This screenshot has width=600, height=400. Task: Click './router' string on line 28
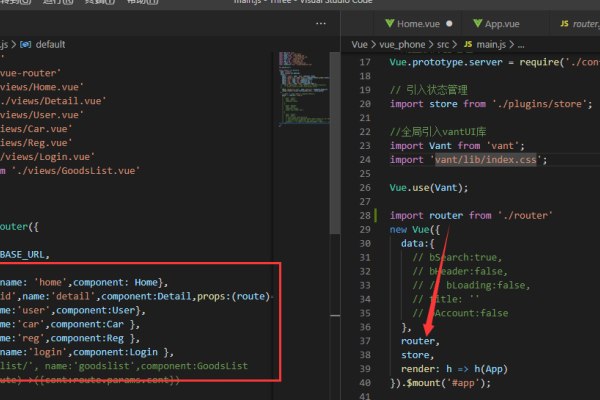click(x=525, y=216)
